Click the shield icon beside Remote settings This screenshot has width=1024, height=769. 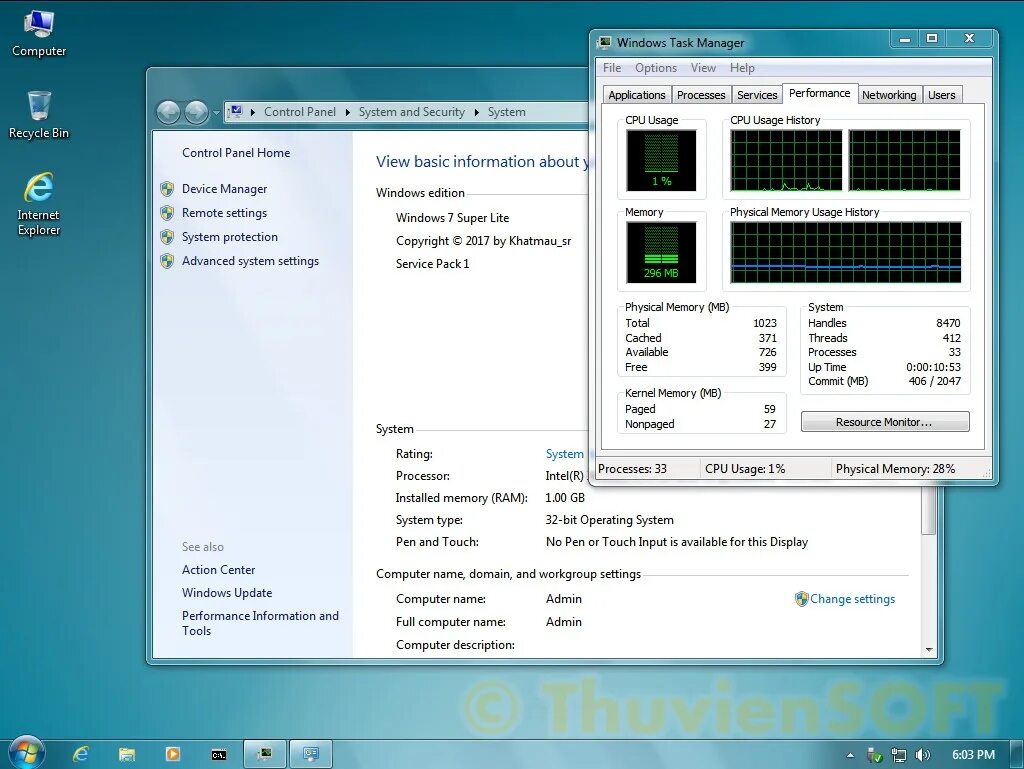pyautogui.click(x=167, y=213)
